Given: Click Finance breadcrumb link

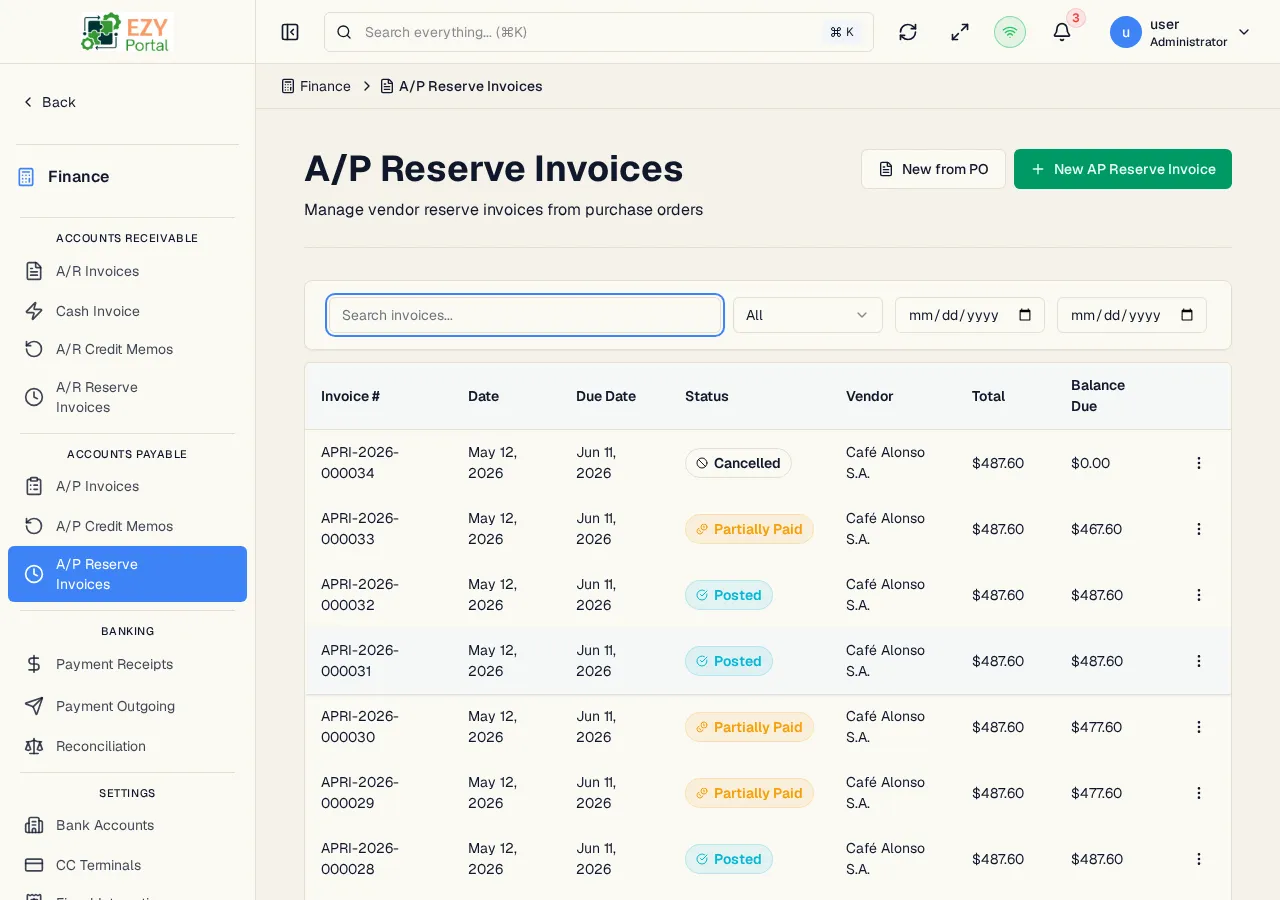Looking at the screenshot, I should click(316, 86).
